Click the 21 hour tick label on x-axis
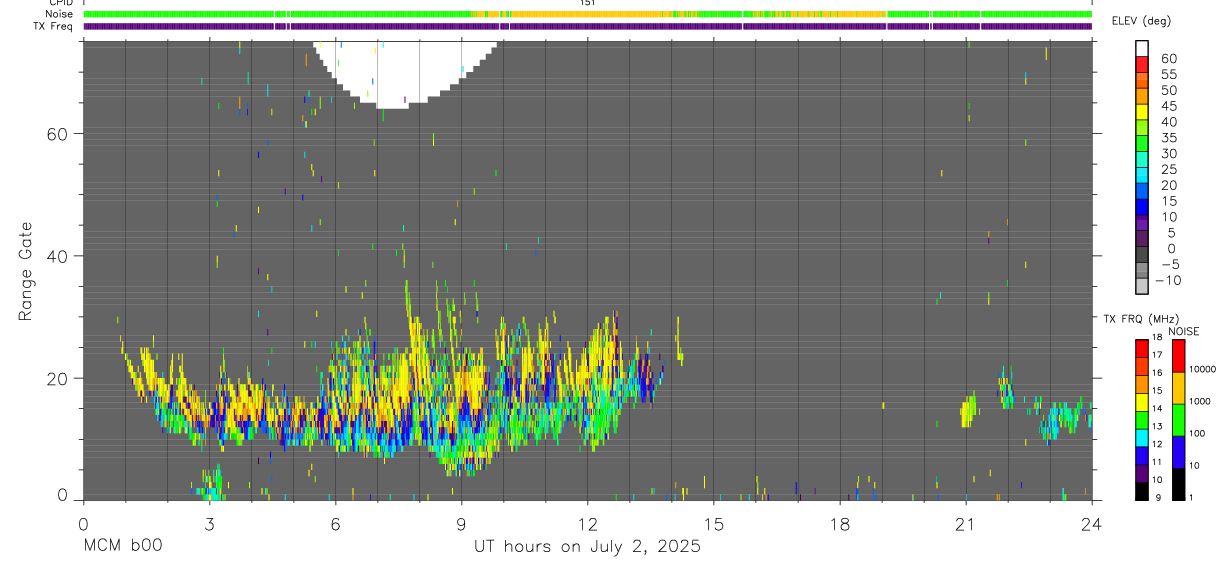 [966, 524]
